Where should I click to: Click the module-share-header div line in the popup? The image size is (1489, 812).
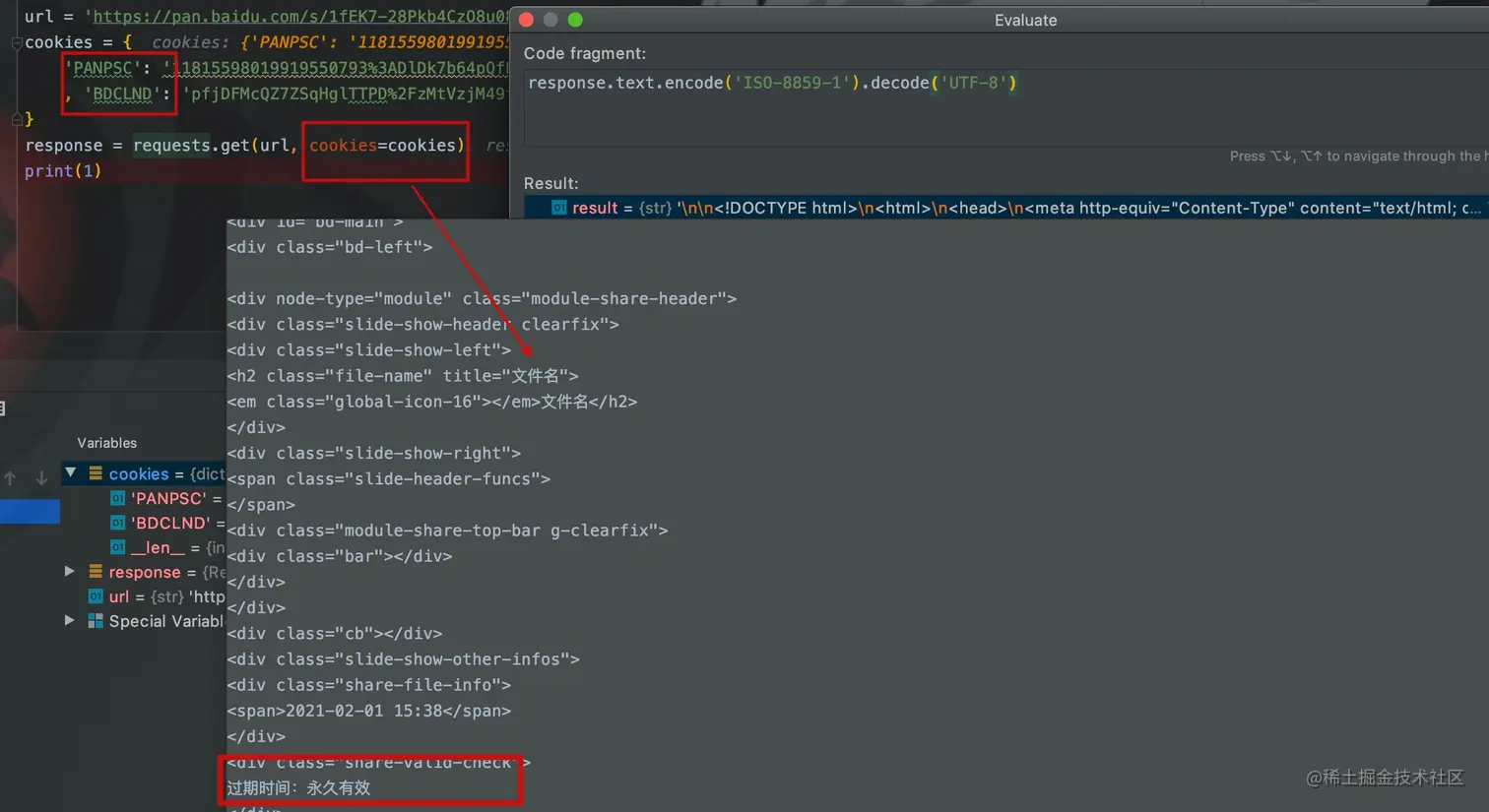(x=482, y=298)
